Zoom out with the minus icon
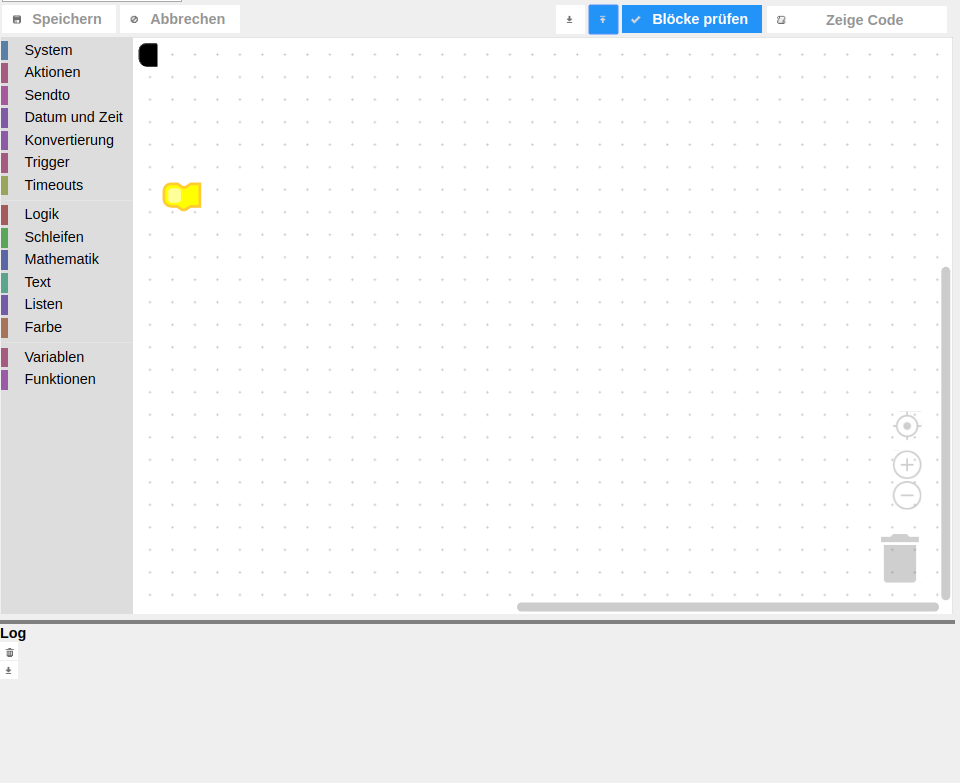The width and height of the screenshot is (960, 783). click(x=907, y=495)
